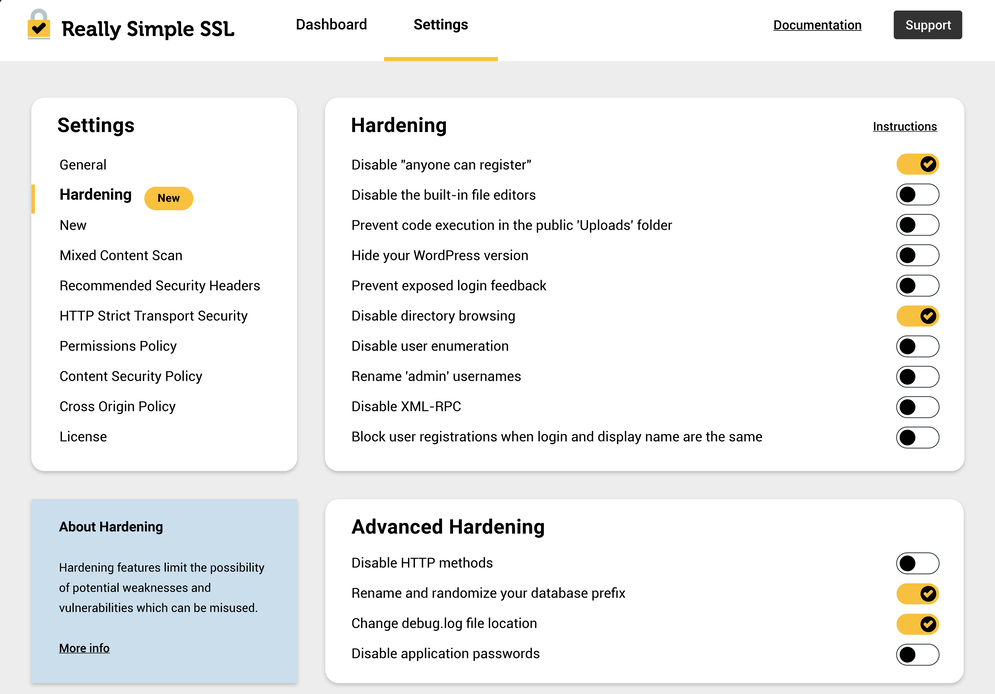Open the License settings page
995x694 pixels.
click(83, 437)
